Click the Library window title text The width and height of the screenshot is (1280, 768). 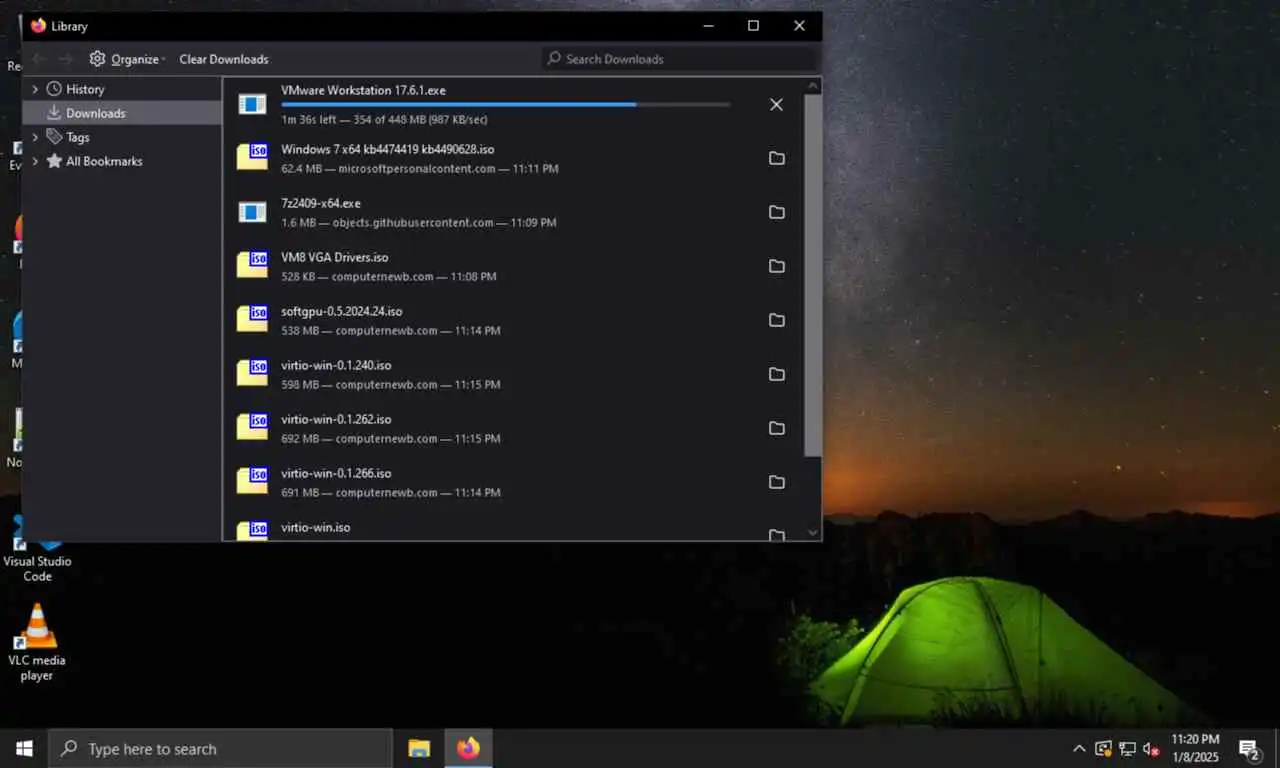(70, 26)
